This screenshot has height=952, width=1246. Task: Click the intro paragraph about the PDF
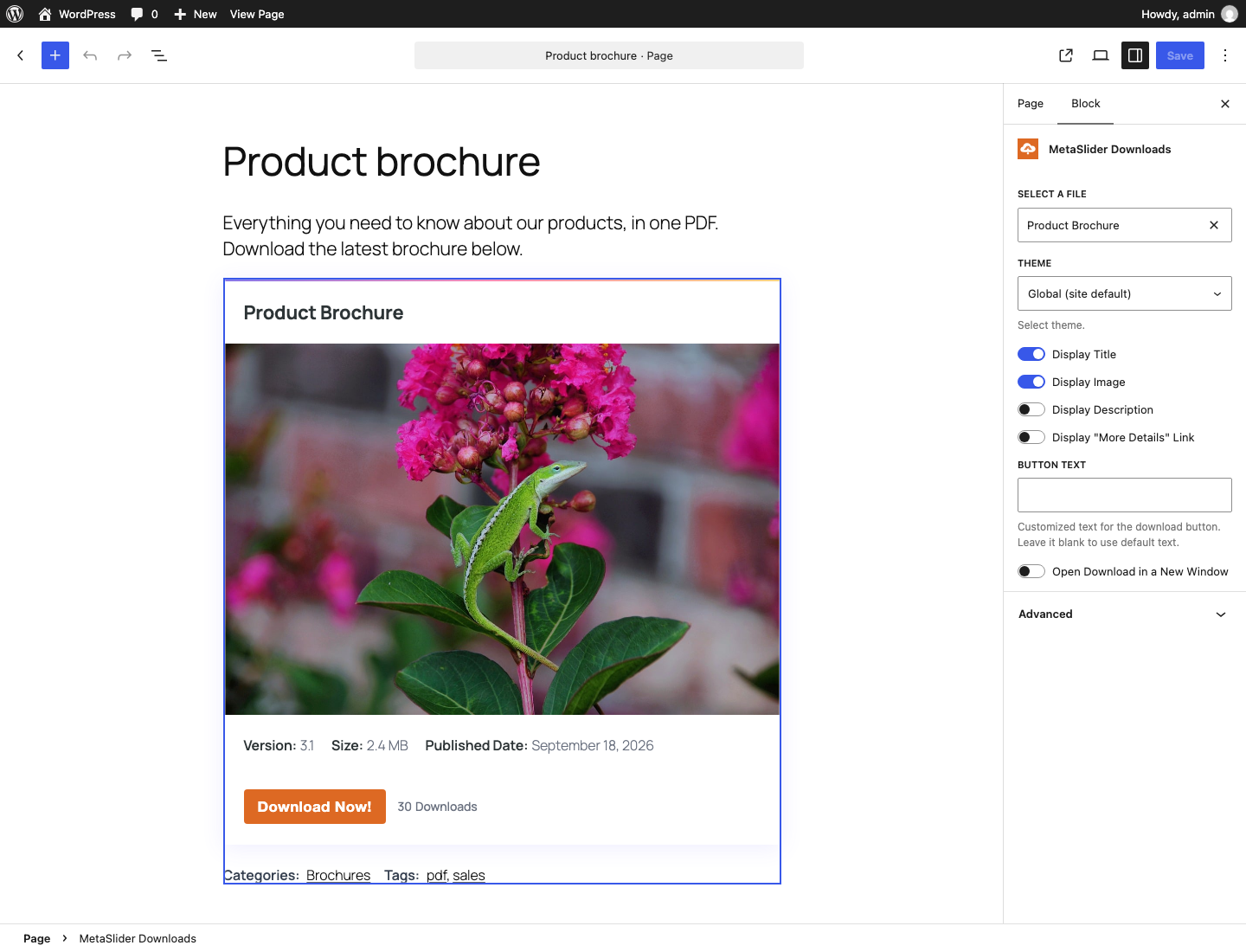(x=471, y=235)
